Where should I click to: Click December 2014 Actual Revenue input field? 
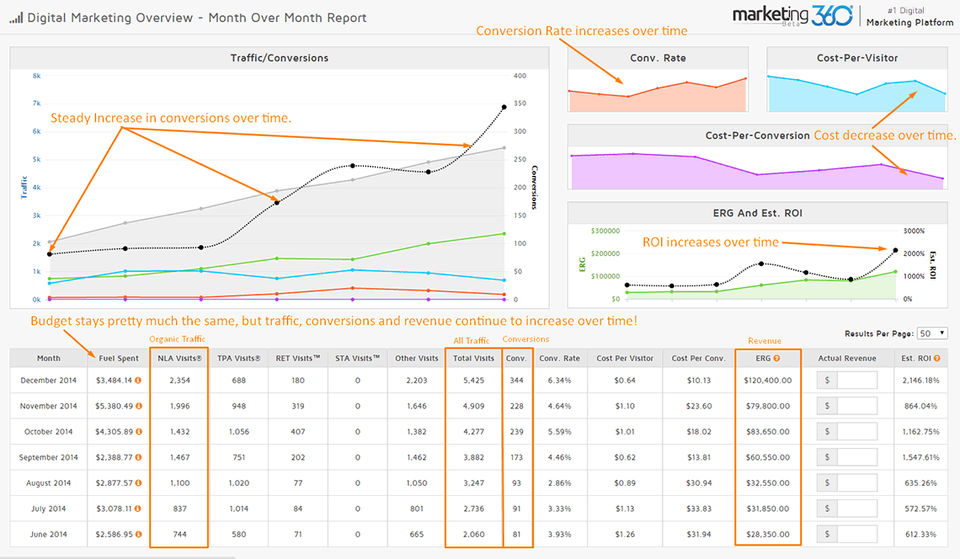[857, 380]
